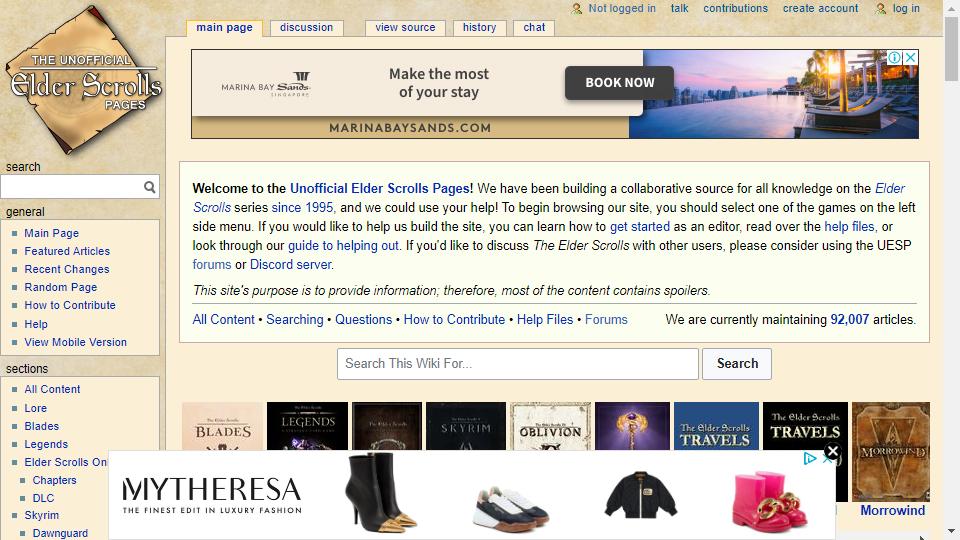Screen dimensions: 960x540
Task: Open the Skyrim game cover tile
Action: tap(465, 426)
